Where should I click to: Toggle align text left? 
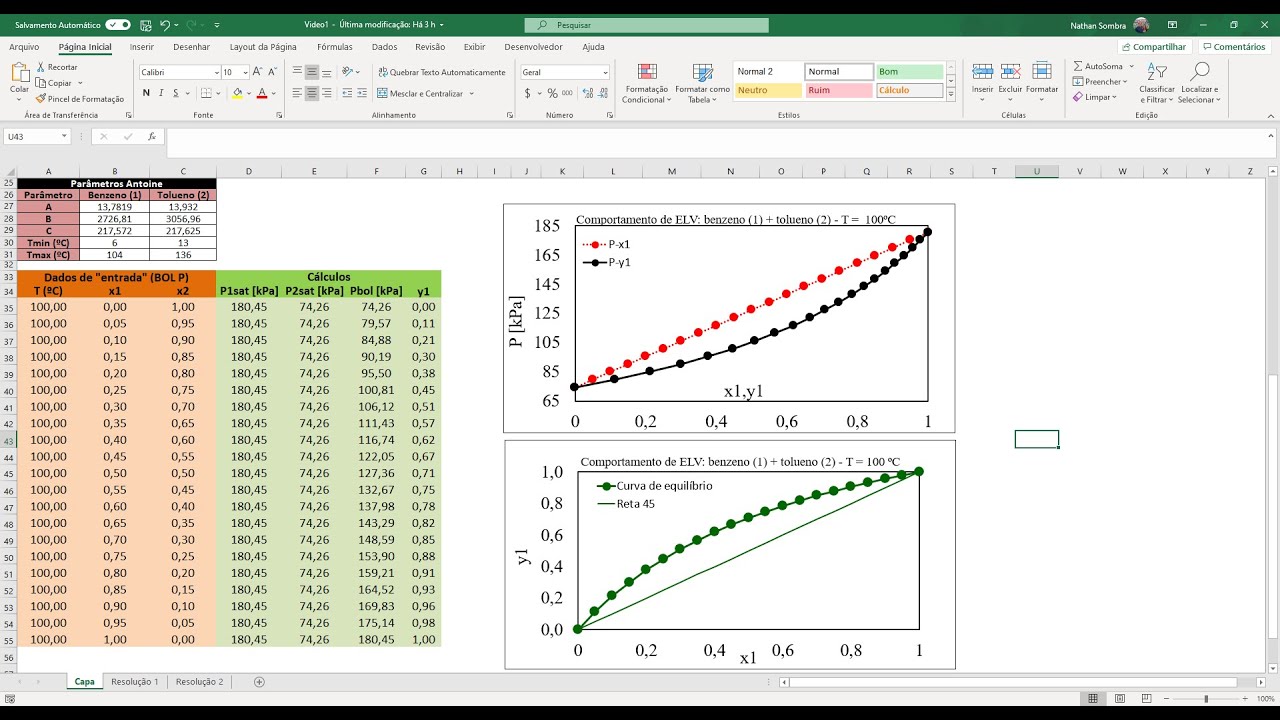click(x=297, y=93)
